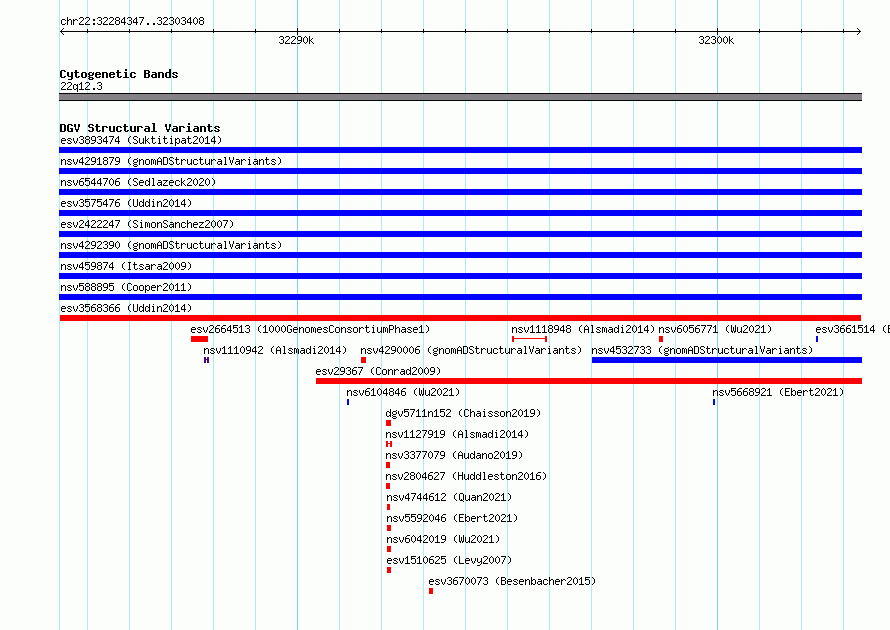Open nsv6056771 (Wu2021) label
890x630 pixels.
(715, 329)
